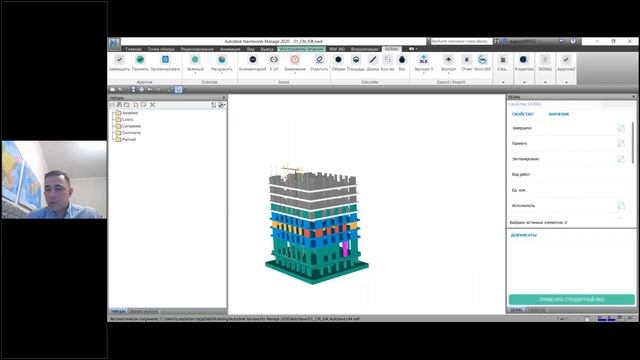This screenshot has height=360, width=640.
Task: Expand the Approve2 ribbon panel arrow
Action: pyautogui.click(x=566, y=82)
